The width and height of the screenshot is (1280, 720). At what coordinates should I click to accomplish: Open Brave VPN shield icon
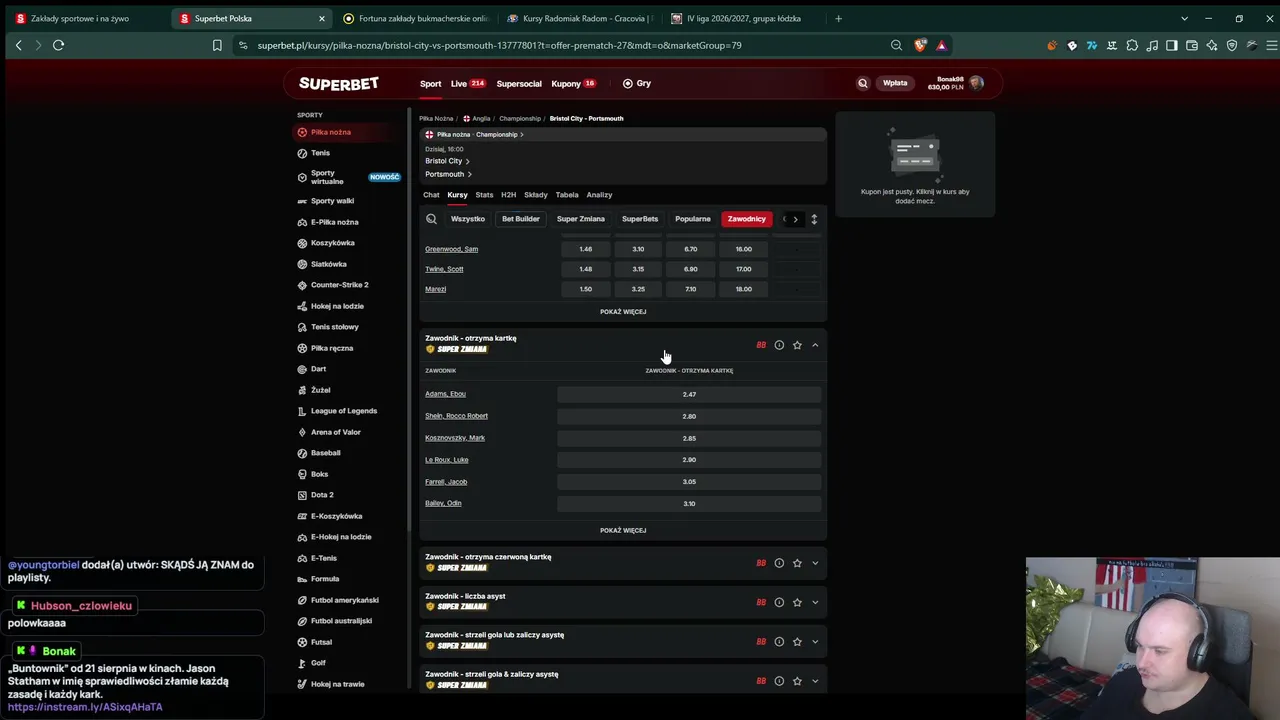[x=1232, y=45]
